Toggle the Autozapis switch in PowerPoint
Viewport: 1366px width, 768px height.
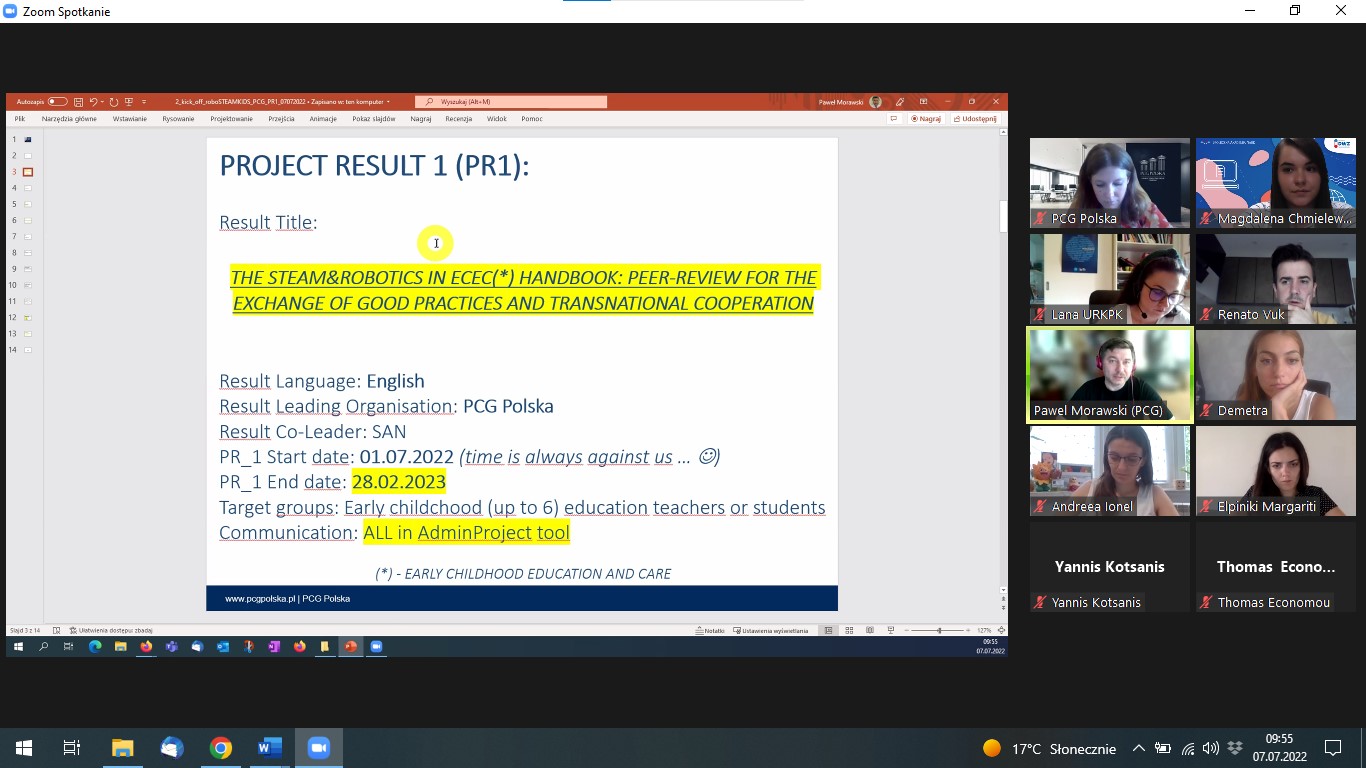click(x=57, y=102)
